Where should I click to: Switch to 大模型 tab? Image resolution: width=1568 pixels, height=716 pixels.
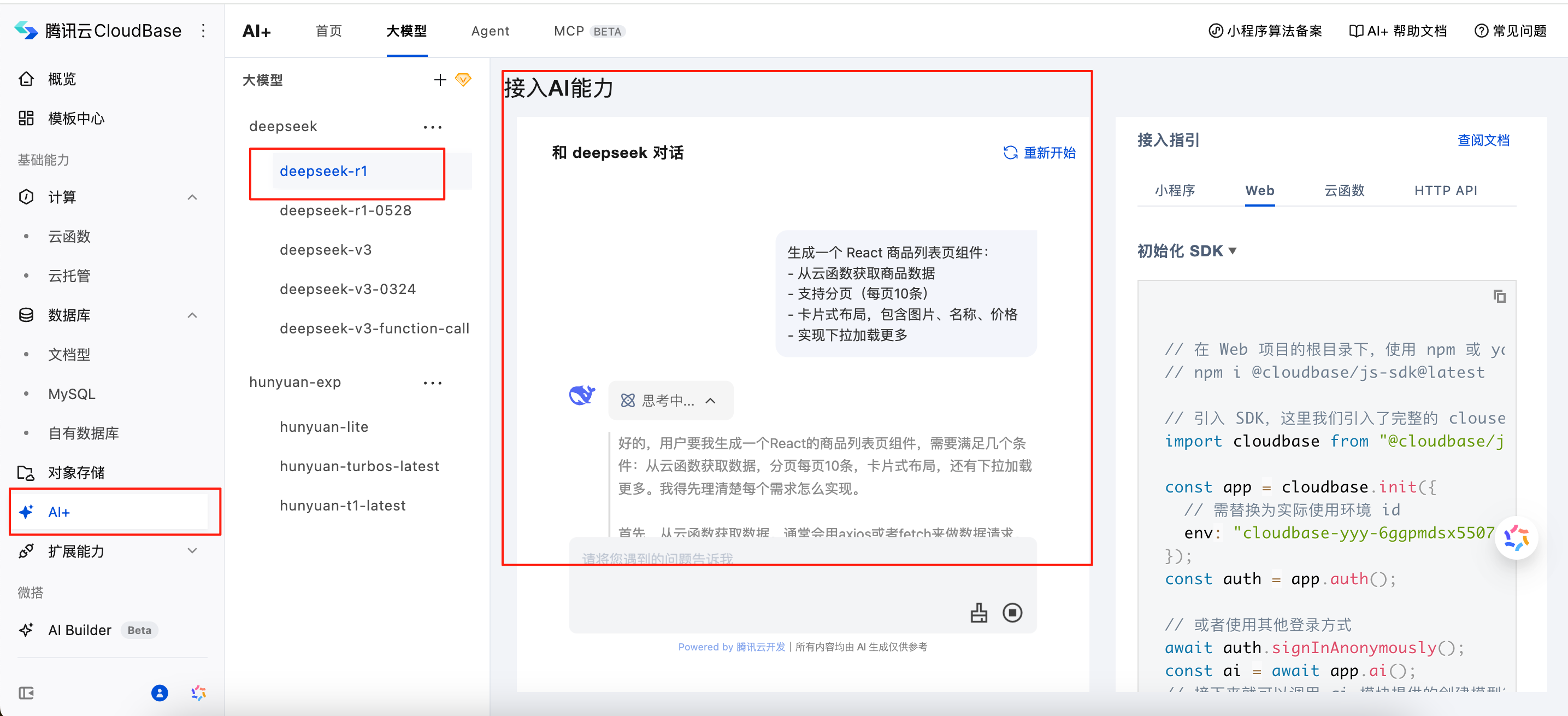click(x=406, y=31)
